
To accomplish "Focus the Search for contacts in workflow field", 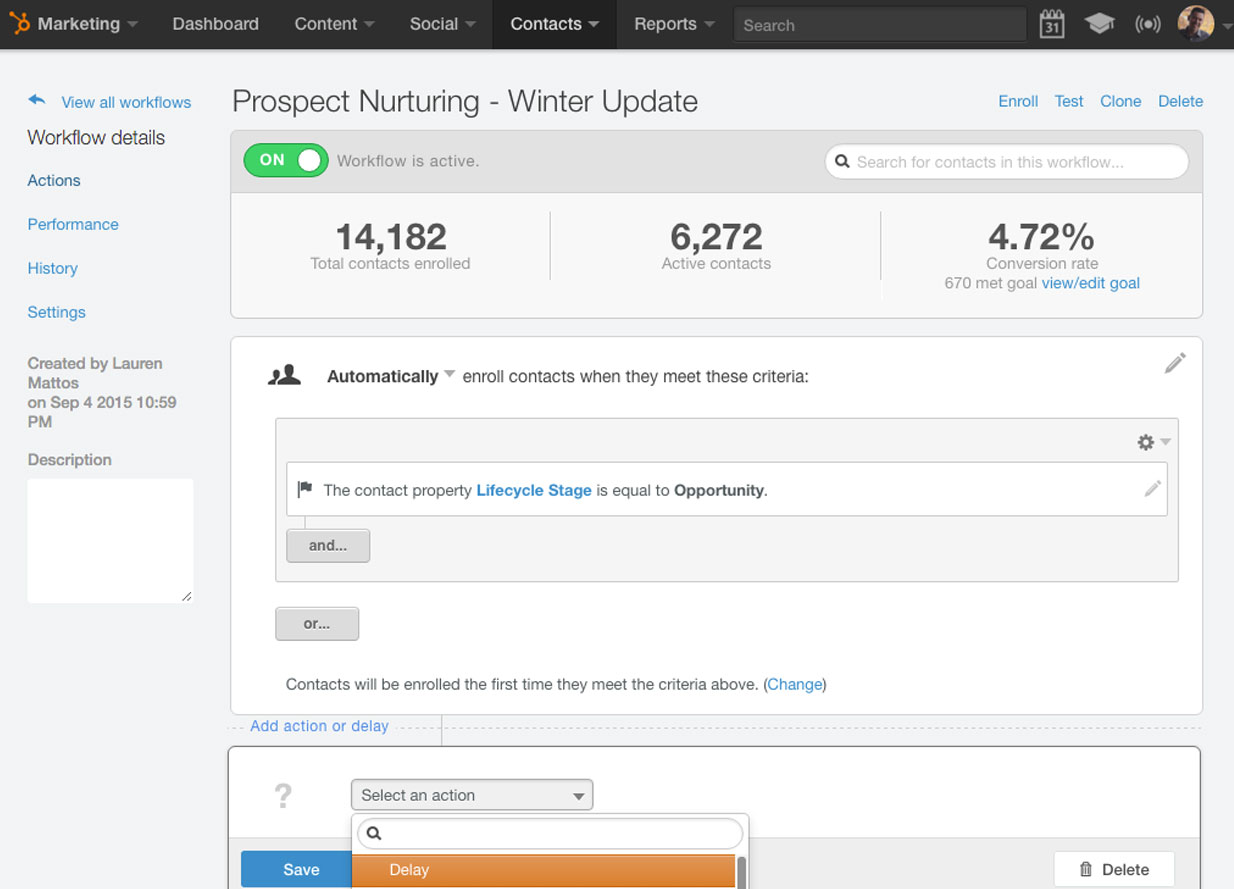I will pyautogui.click(x=1007, y=162).
